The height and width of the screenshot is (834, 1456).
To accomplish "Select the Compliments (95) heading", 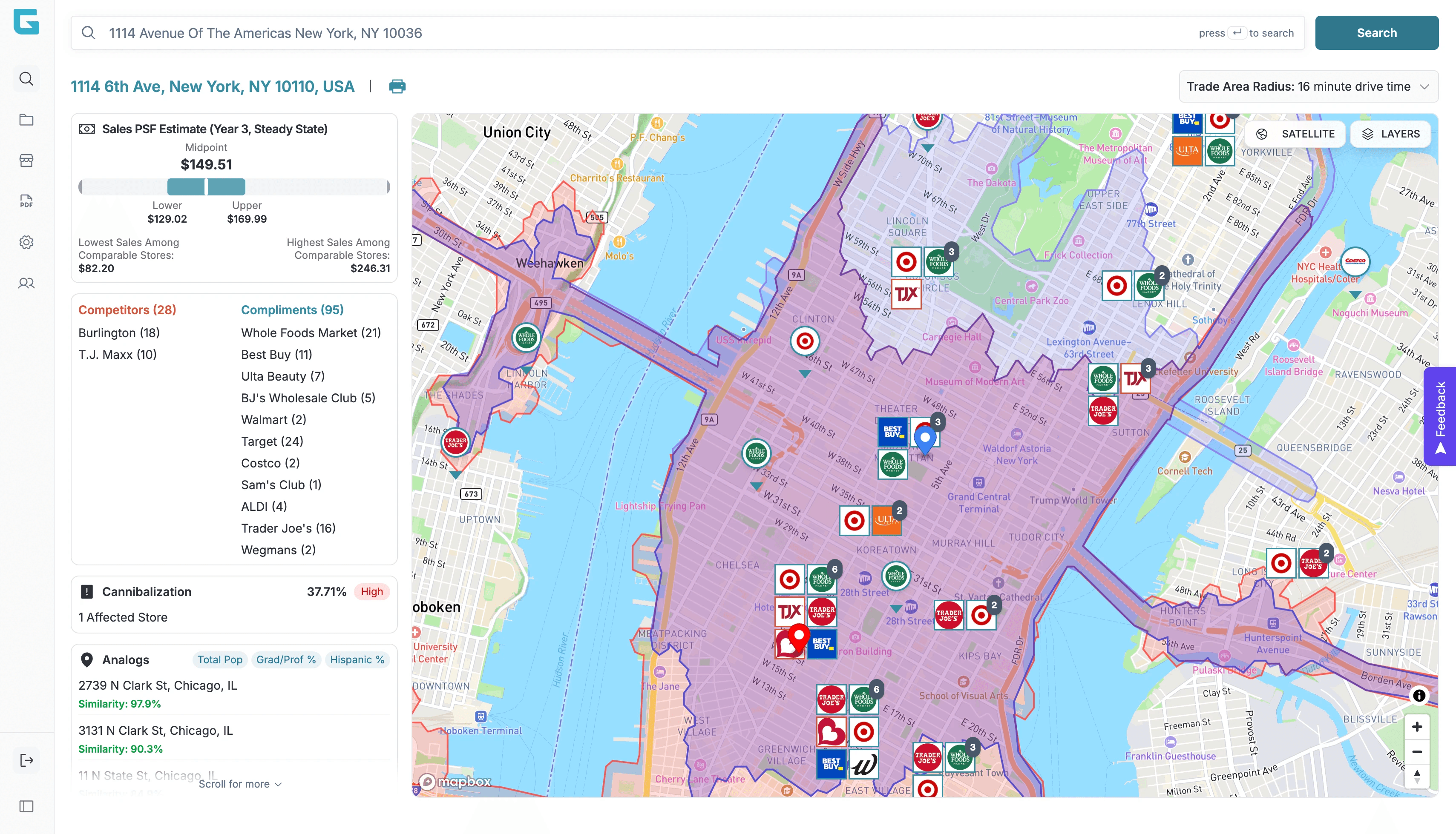I will [292, 310].
